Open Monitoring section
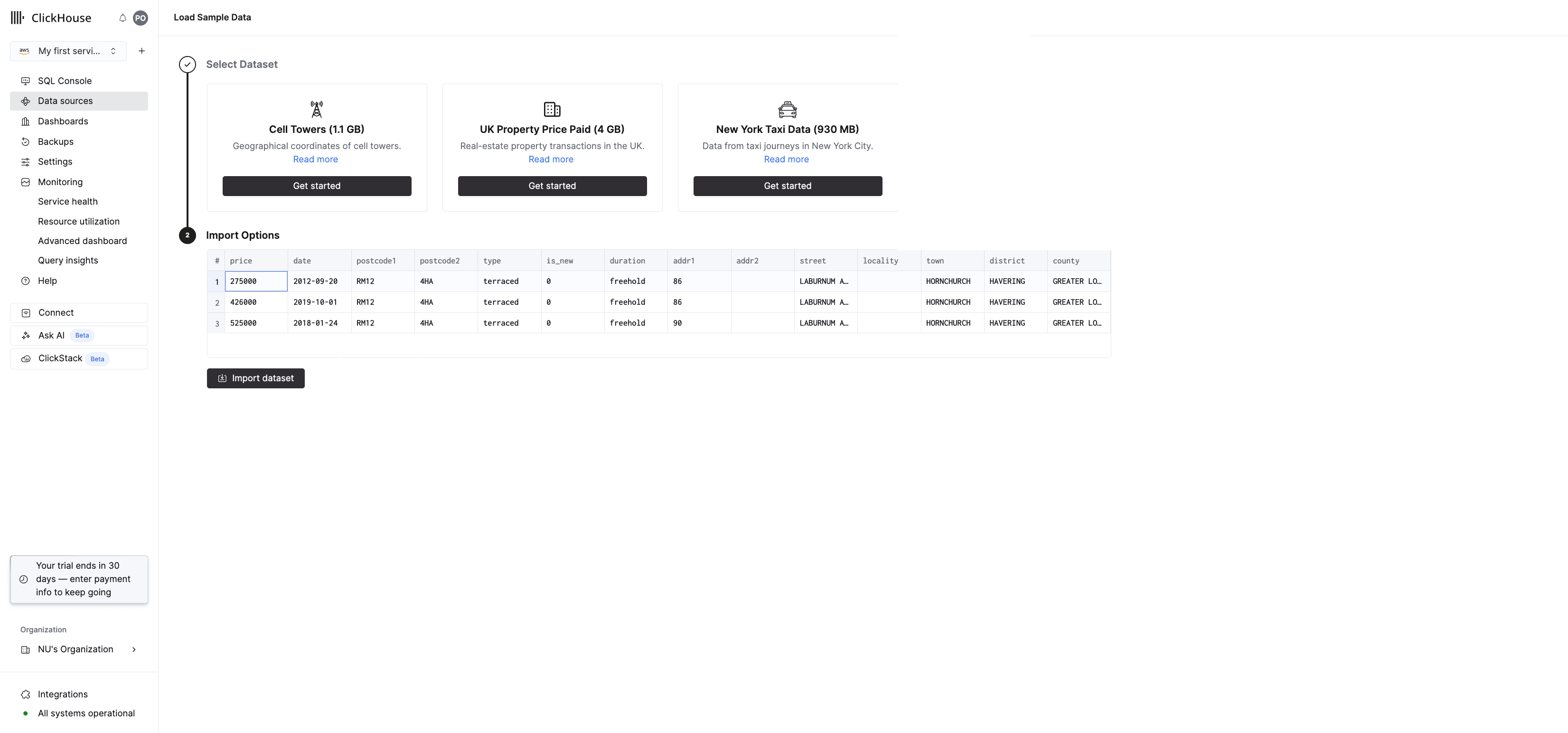Viewport: 1568px width, 733px height. [79, 182]
